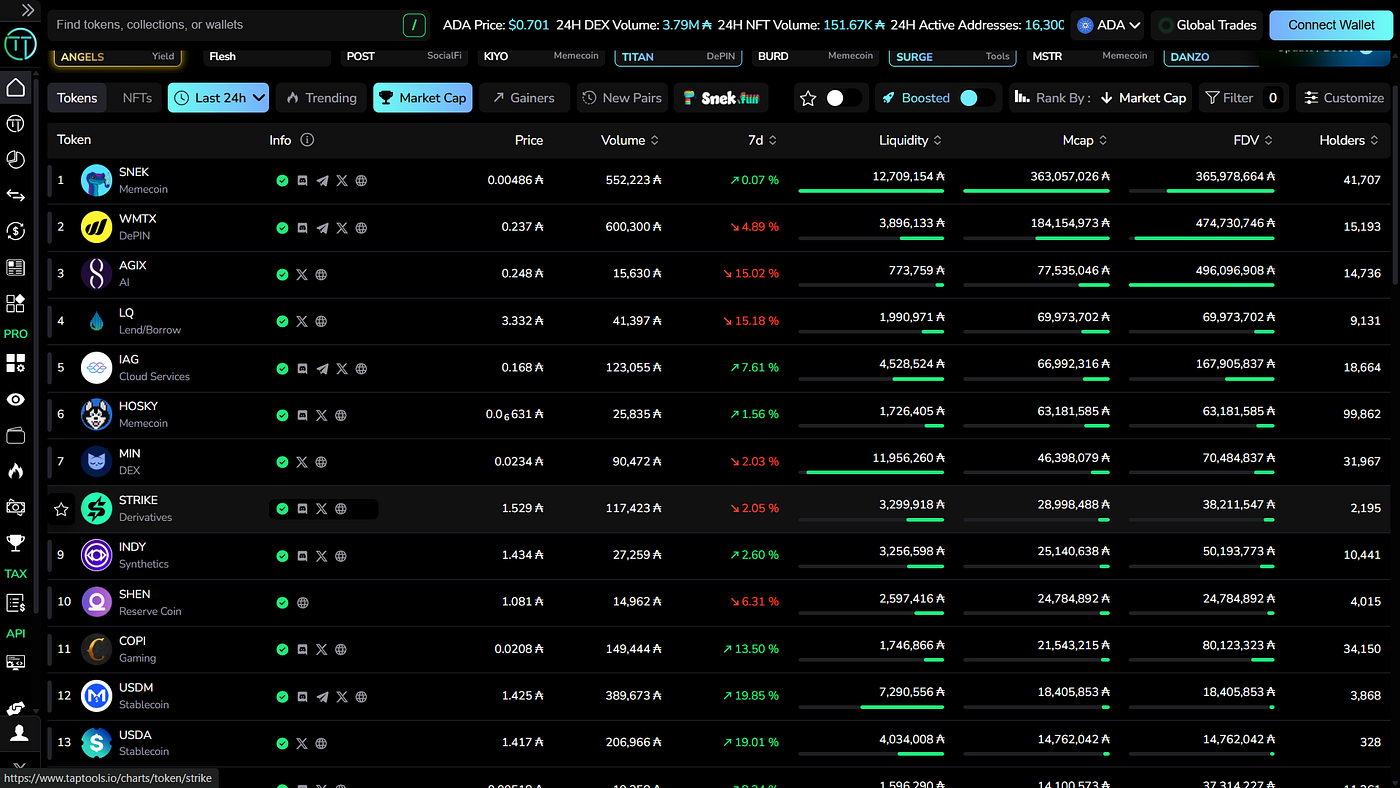
Task: Click HOSKY's verified checkmark icon
Action: (282, 415)
